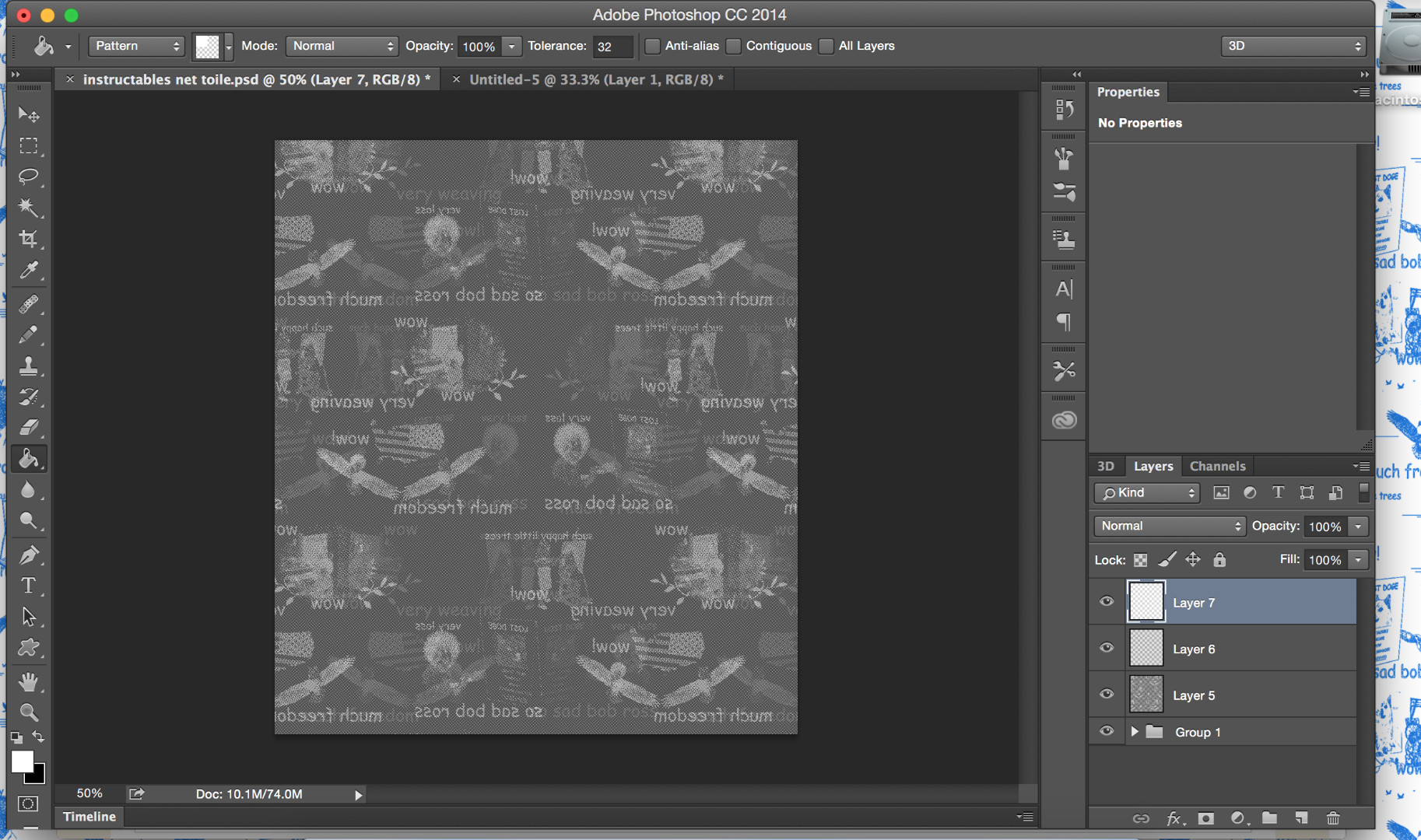Hide Layer 6 visibility
Viewport: 1421px width, 840px height.
[1107, 648]
